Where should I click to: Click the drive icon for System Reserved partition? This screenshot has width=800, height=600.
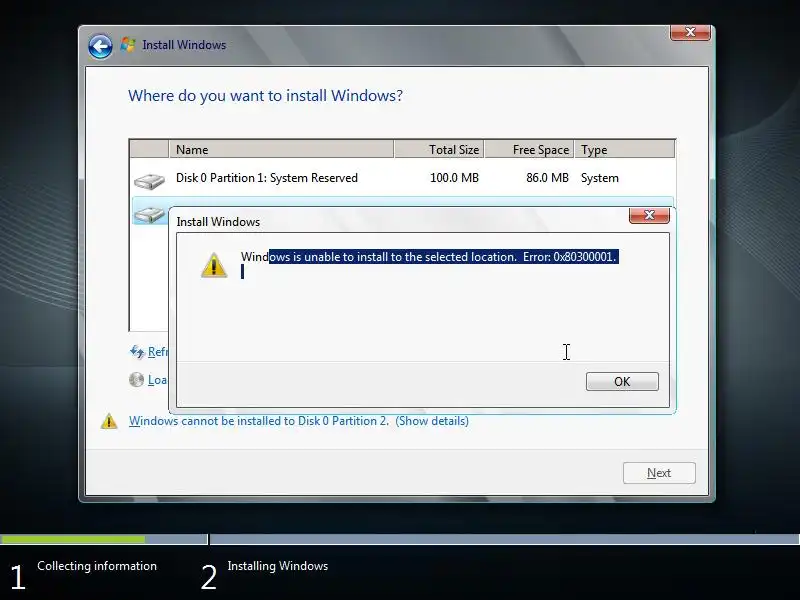click(149, 181)
